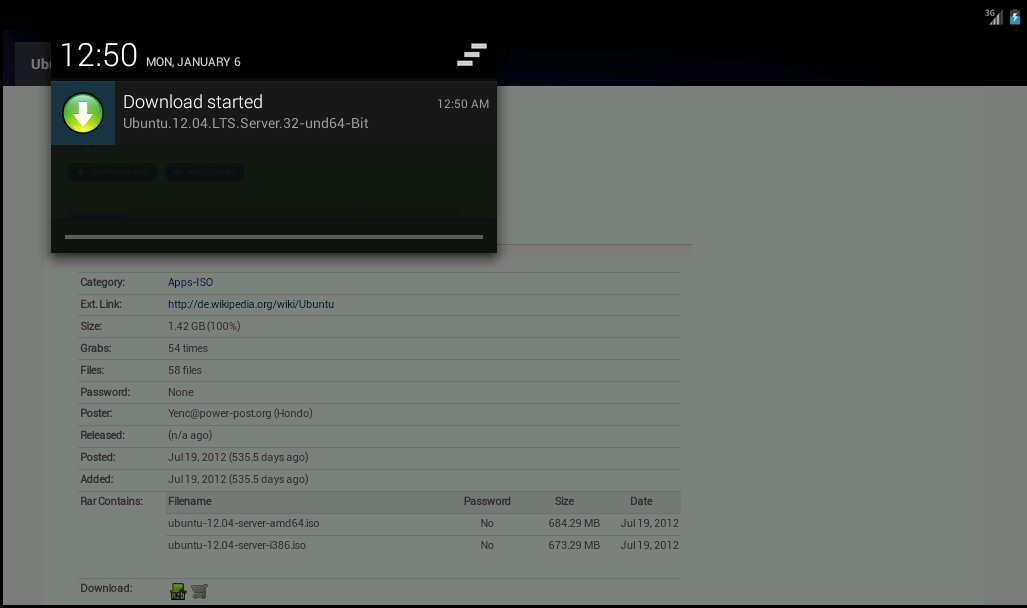The height and width of the screenshot is (608, 1027).
Task: Select ubuntu-12.04-server-i386.iso filename
Action: tap(236, 545)
